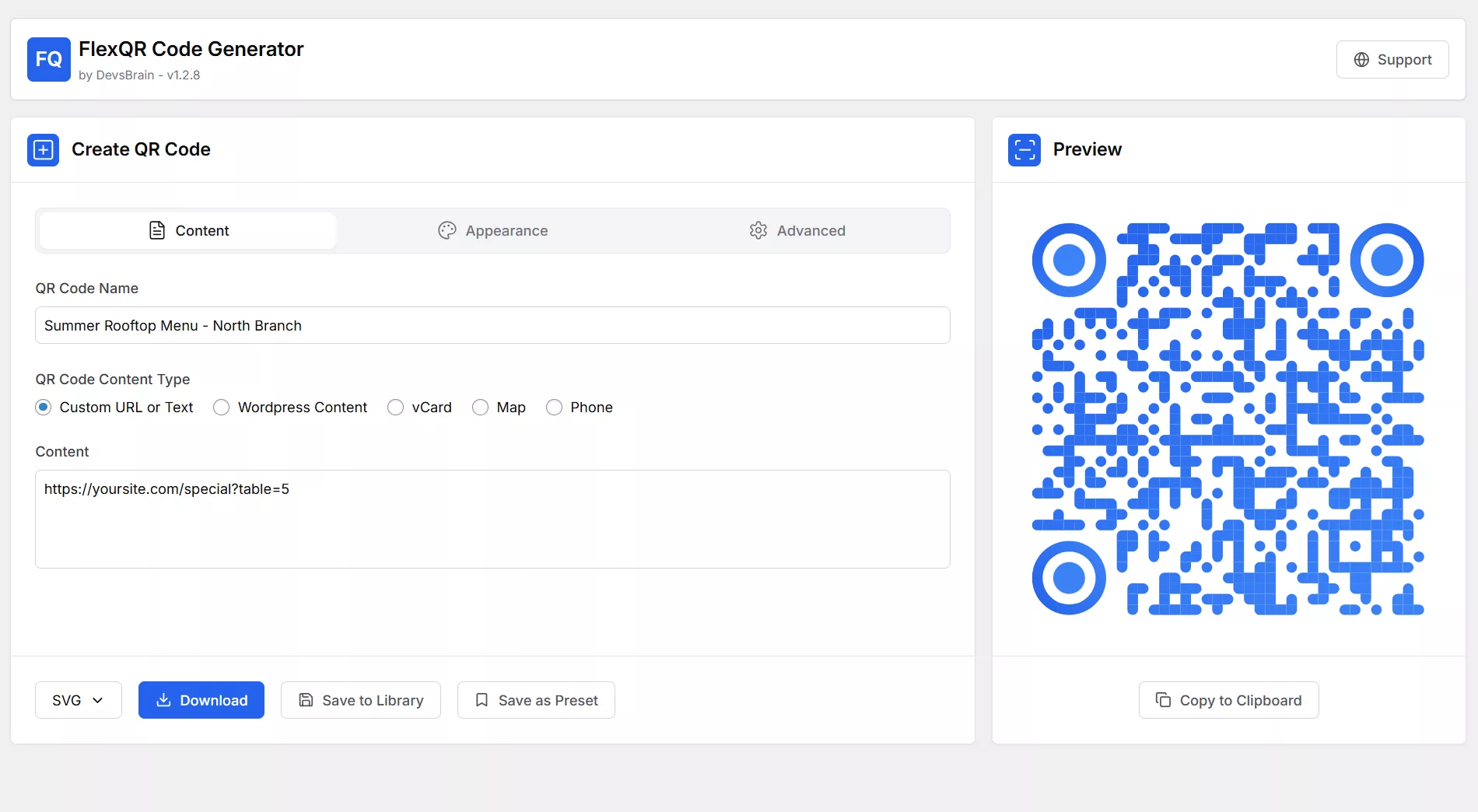Image resolution: width=1478 pixels, height=812 pixels.
Task: Download the QR code
Action: (x=201, y=700)
